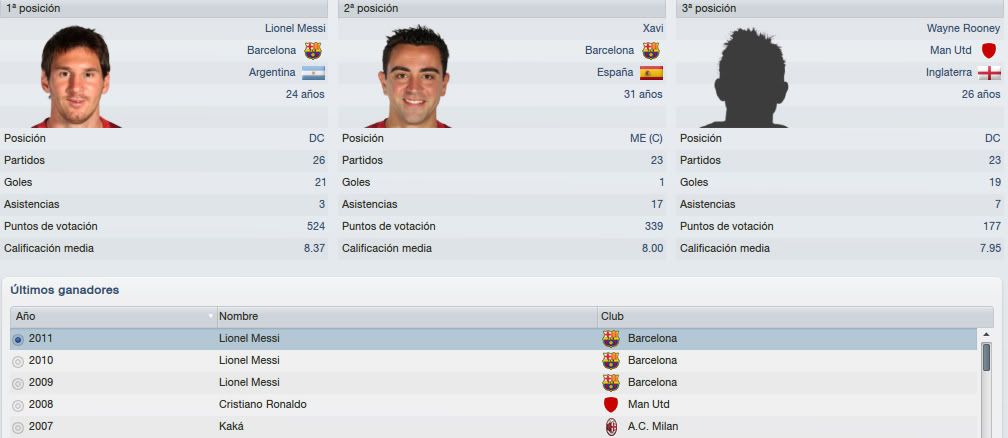This screenshot has height=438, width=1008.
Task: Click the winners list scrollbar thumb
Action: click(986, 358)
